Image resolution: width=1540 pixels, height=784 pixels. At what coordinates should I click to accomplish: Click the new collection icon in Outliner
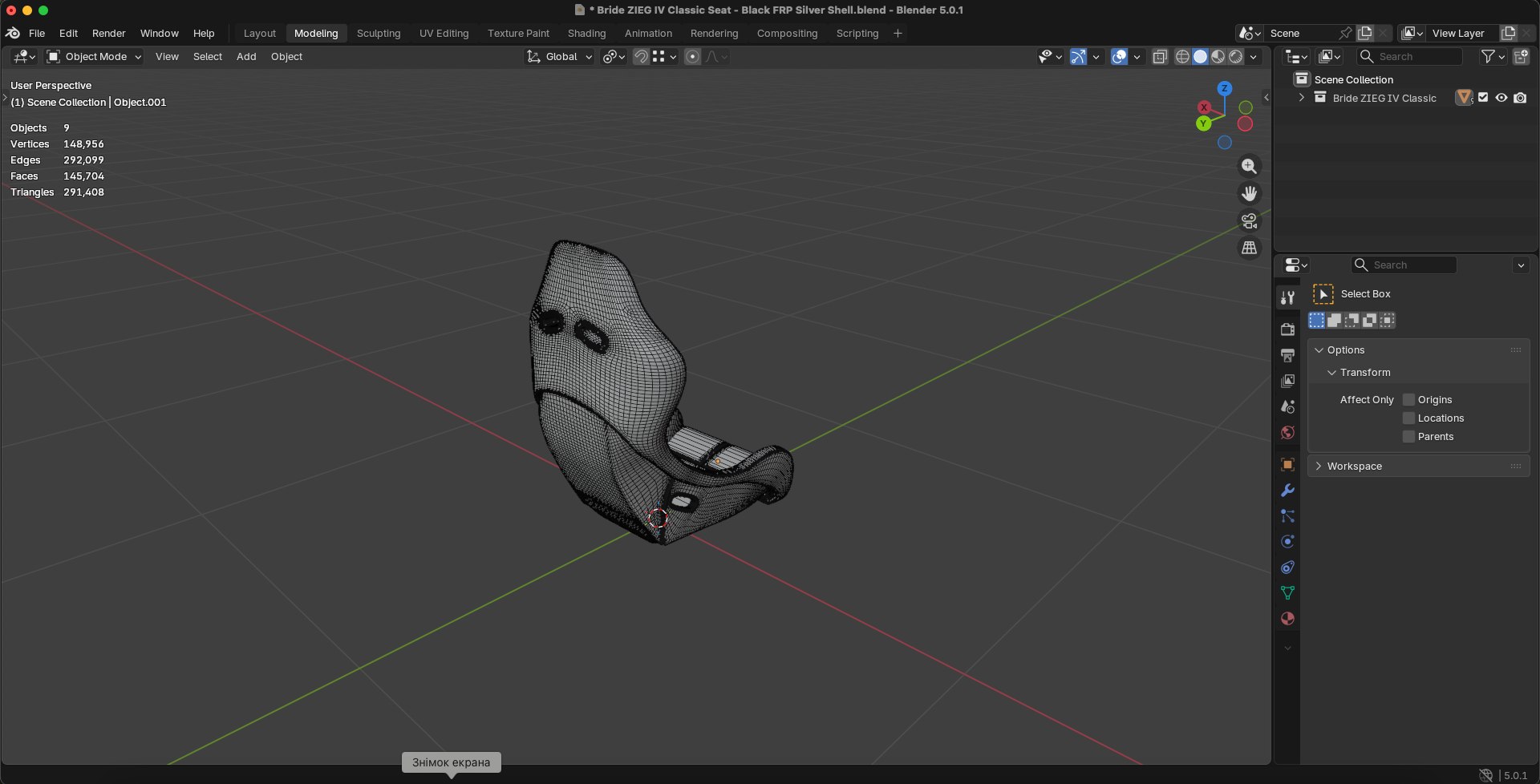coord(1521,56)
